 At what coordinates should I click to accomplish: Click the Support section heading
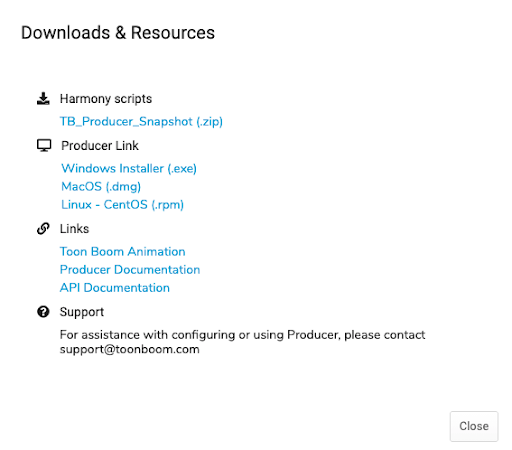[x=82, y=312]
